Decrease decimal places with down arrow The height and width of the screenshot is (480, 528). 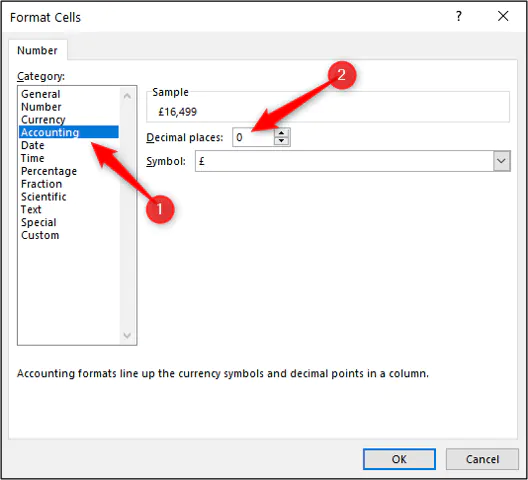pos(281,141)
